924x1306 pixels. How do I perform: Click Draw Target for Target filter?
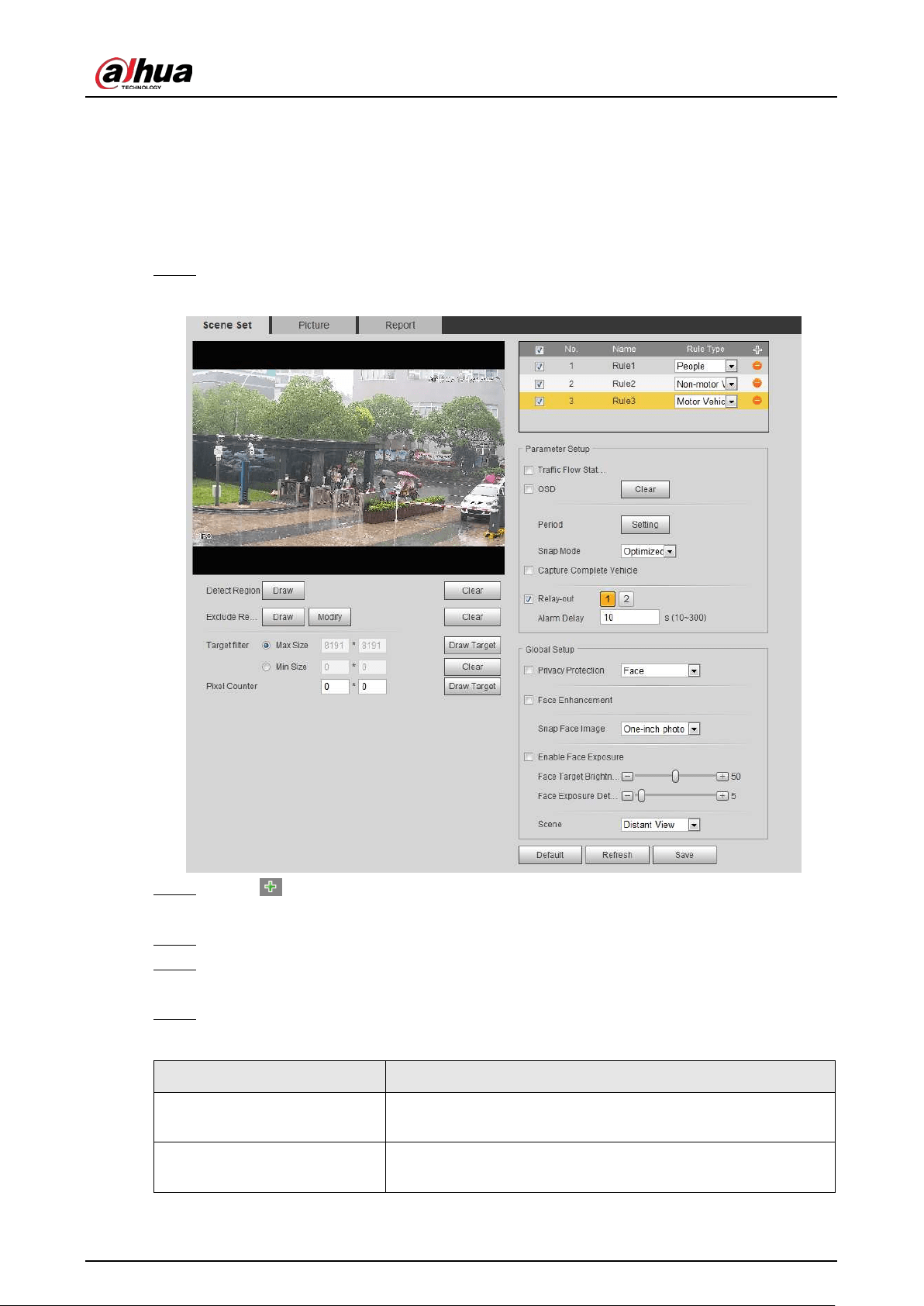(x=472, y=645)
